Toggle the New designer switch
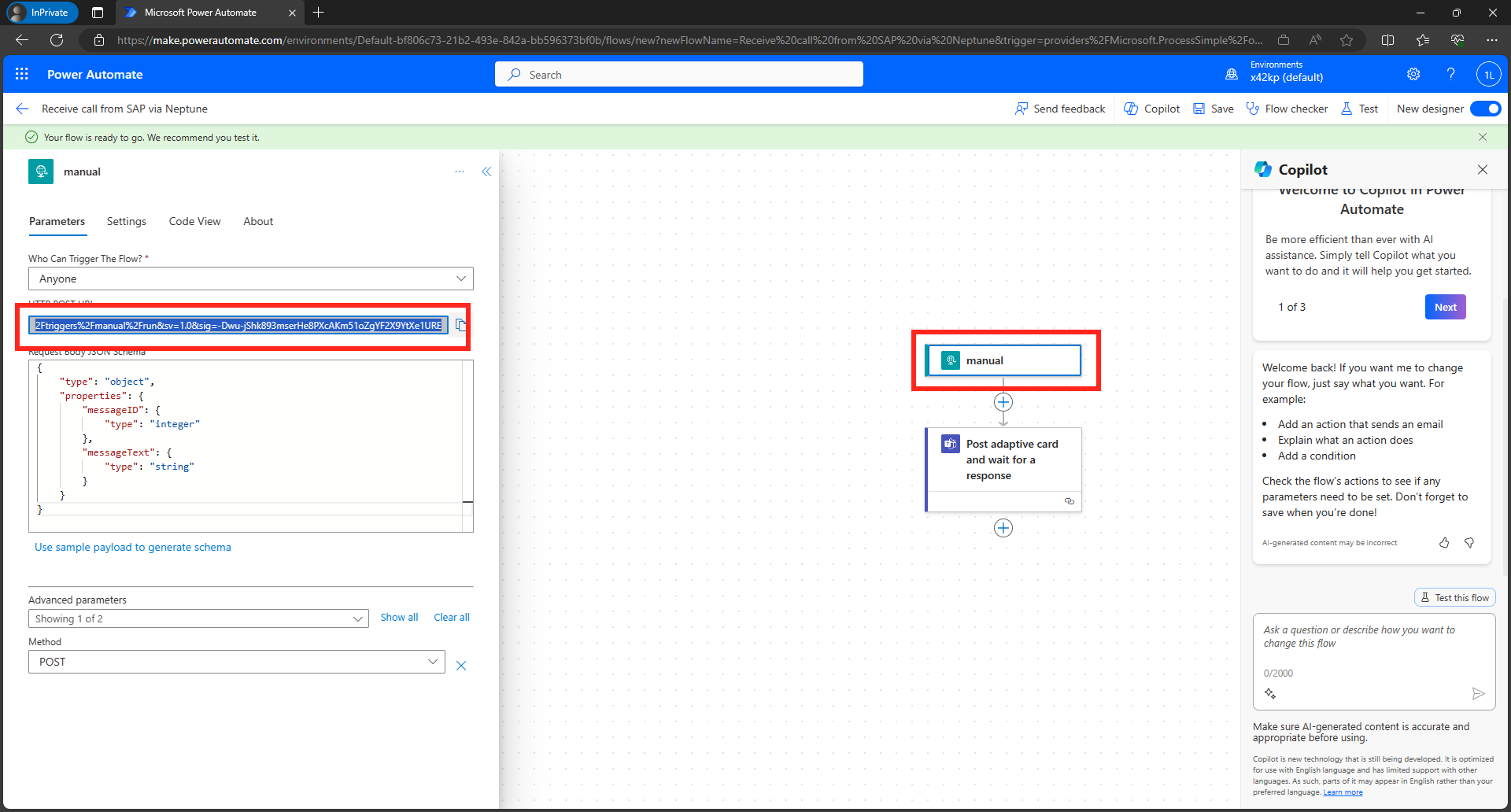 (x=1485, y=109)
